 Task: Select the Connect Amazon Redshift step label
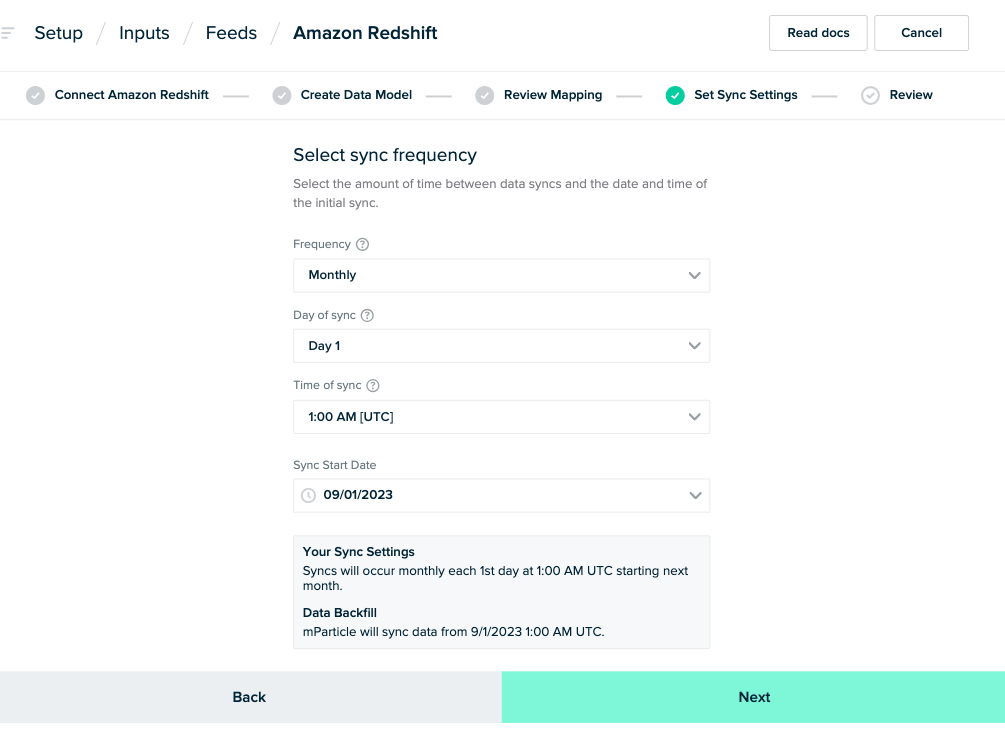(131, 95)
